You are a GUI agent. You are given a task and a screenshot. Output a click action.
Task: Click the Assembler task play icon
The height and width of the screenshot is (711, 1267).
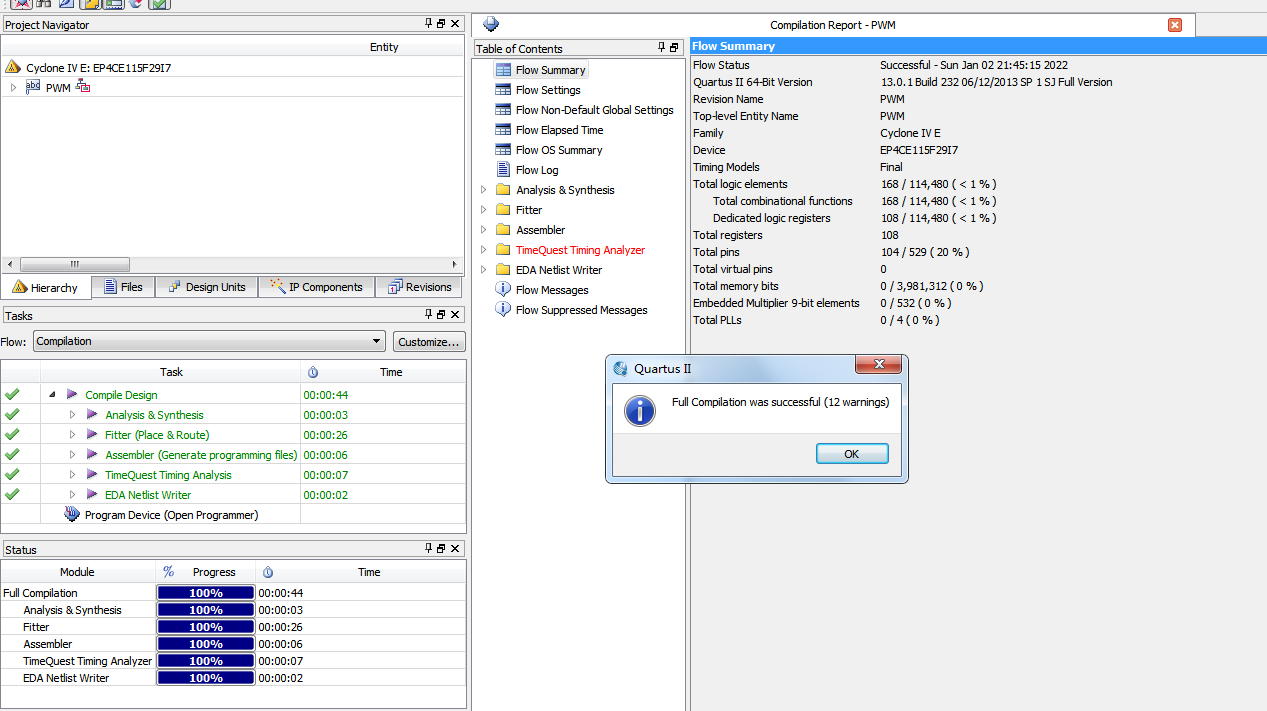coord(92,455)
